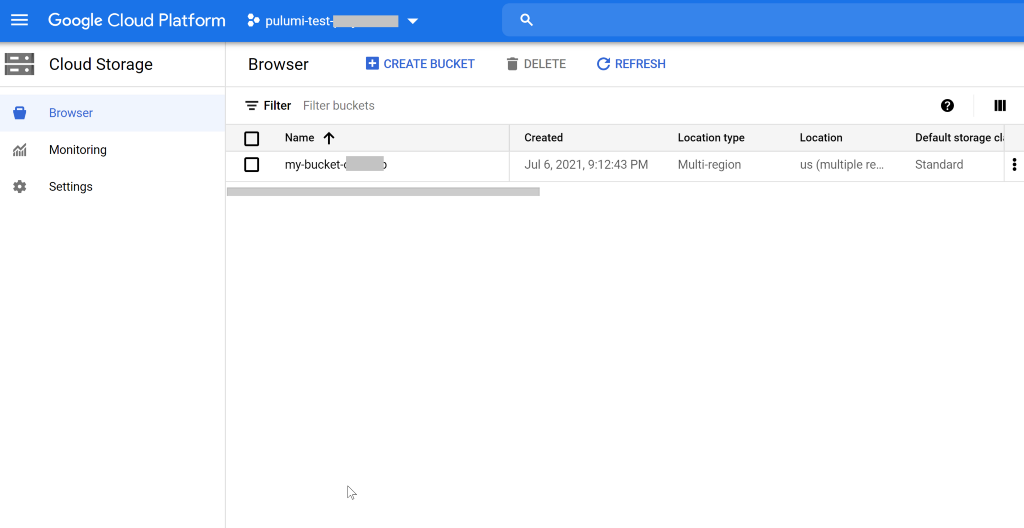Click the Jul 6, 2021 created date cell
Screen dimensions: 1024x528
point(586,165)
